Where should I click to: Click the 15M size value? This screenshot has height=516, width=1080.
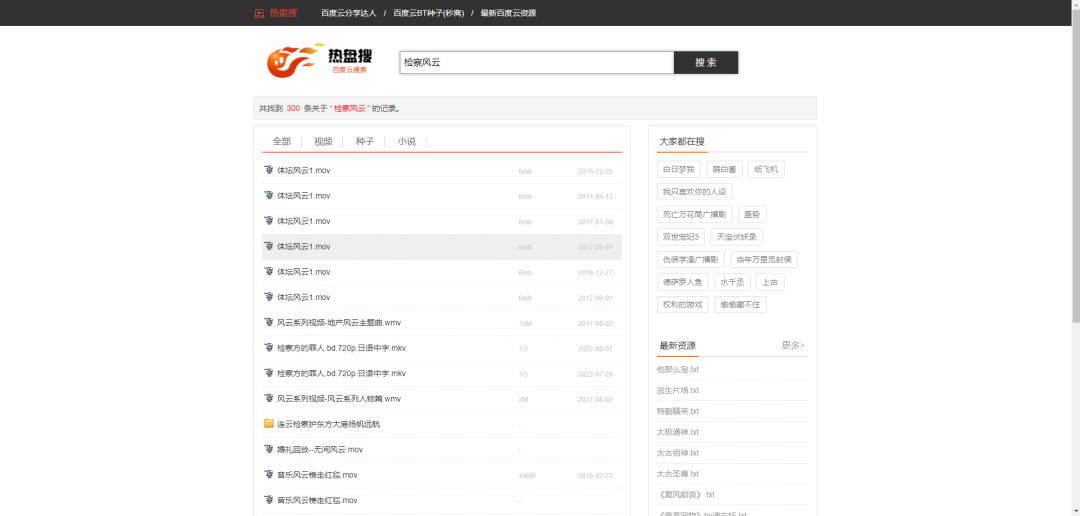point(525,323)
